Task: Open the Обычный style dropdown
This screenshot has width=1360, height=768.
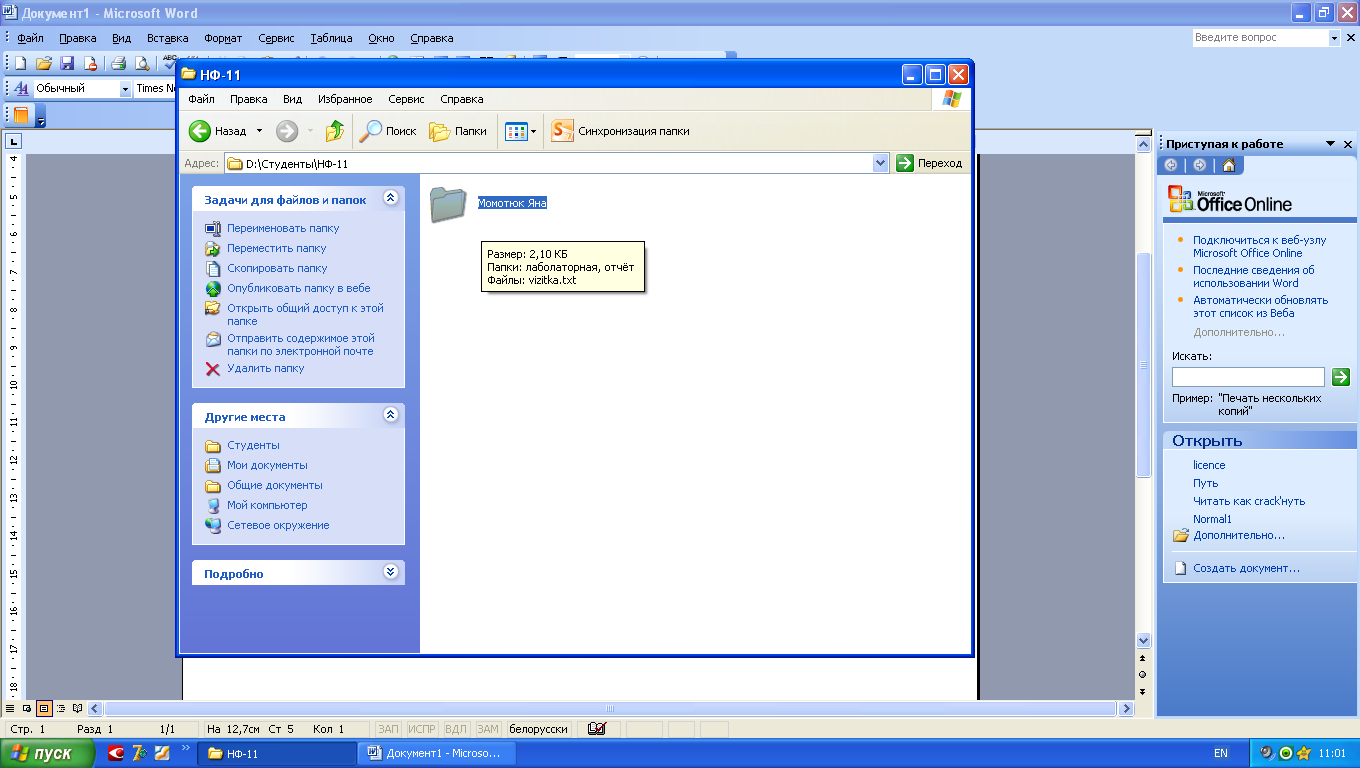Action: [x=126, y=88]
